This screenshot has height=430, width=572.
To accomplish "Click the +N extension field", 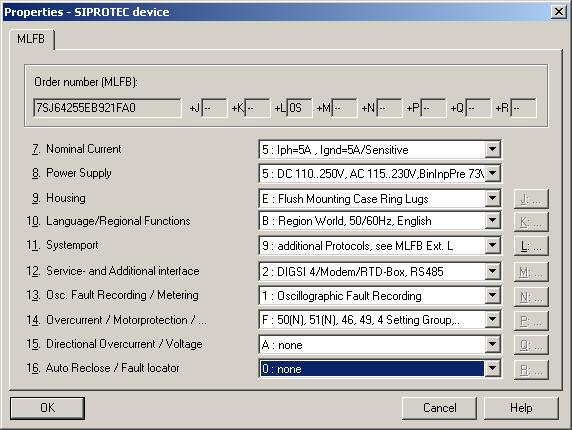I will click(389, 108).
